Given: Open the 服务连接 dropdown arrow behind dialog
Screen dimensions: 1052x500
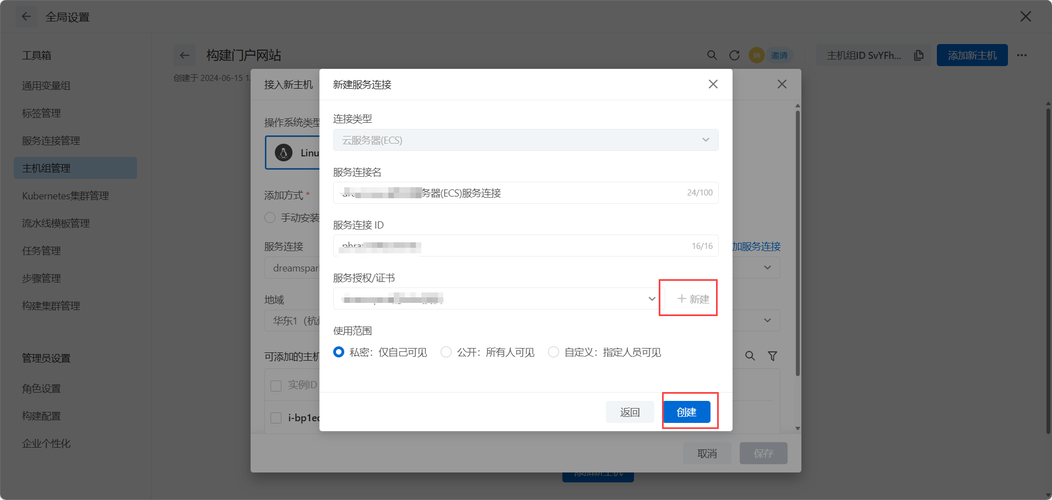Looking at the screenshot, I should click(x=768, y=268).
